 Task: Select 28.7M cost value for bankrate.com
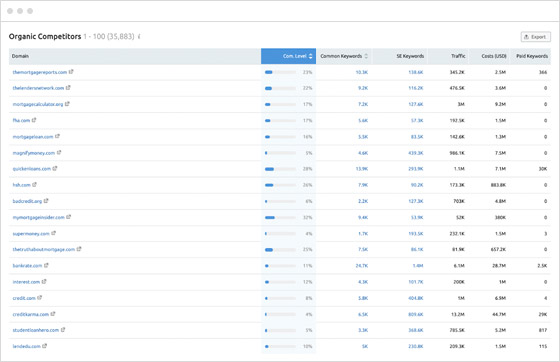(499, 266)
